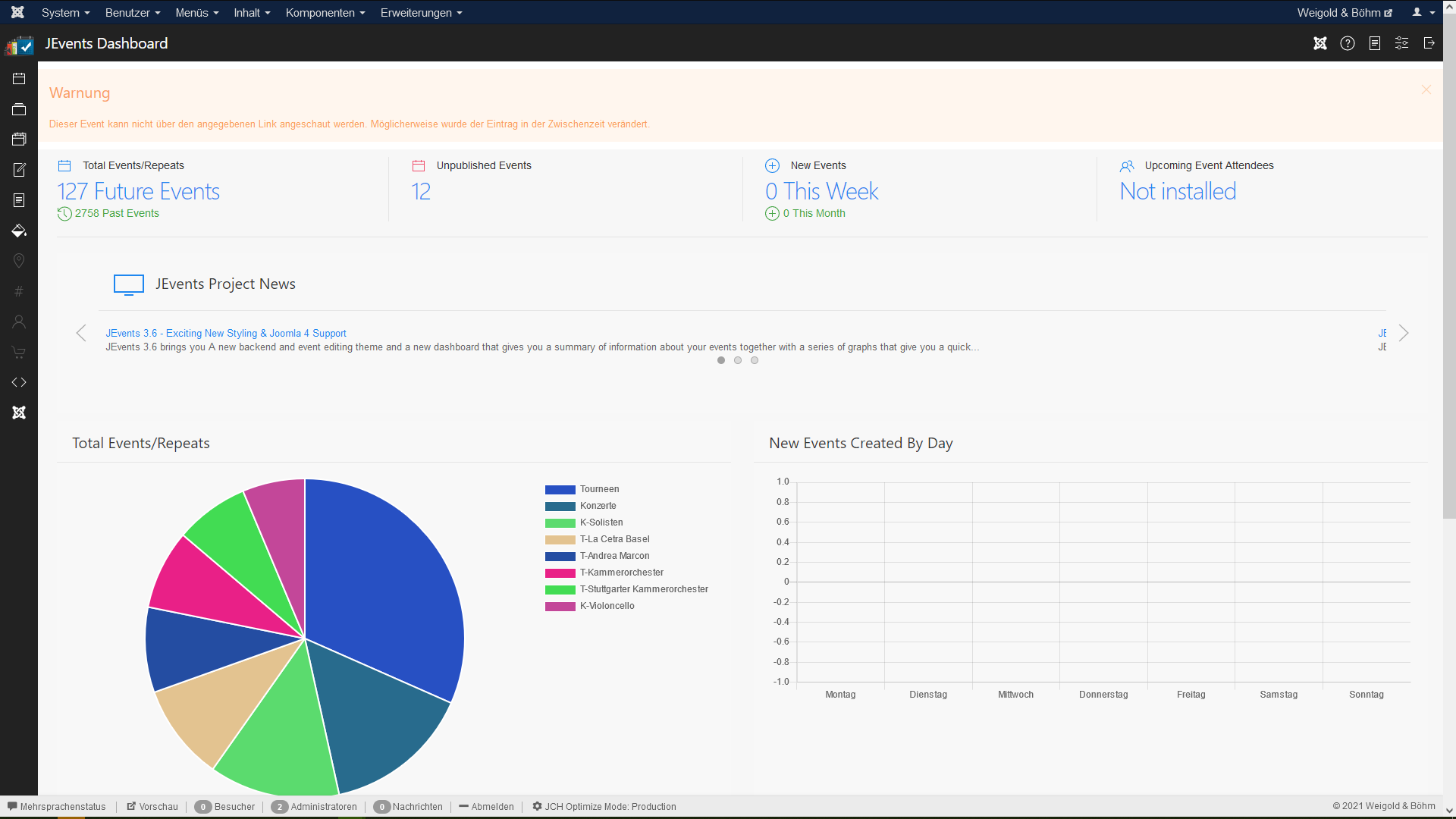Open the System menu
Viewport: 1456px width, 819px height.
pos(65,13)
